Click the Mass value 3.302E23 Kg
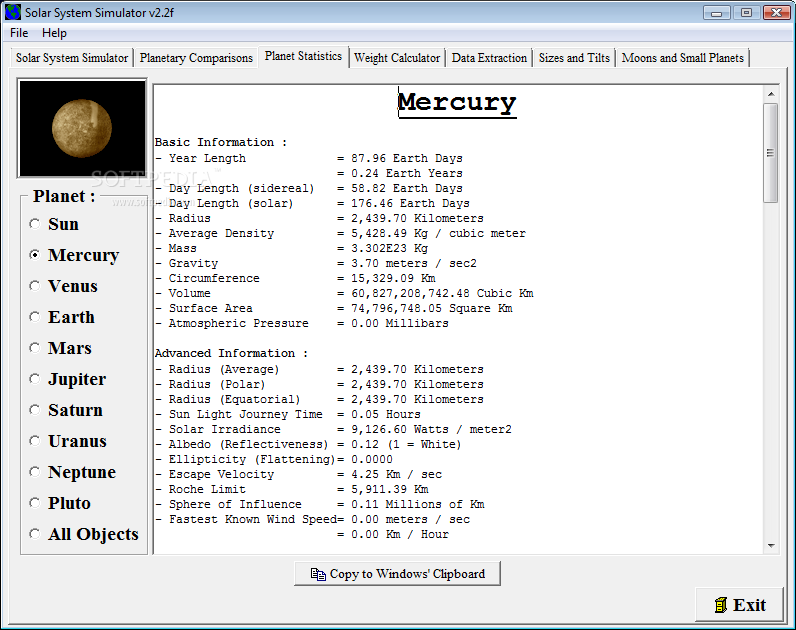The height and width of the screenshot is (630, 796). tap(389, 248)
